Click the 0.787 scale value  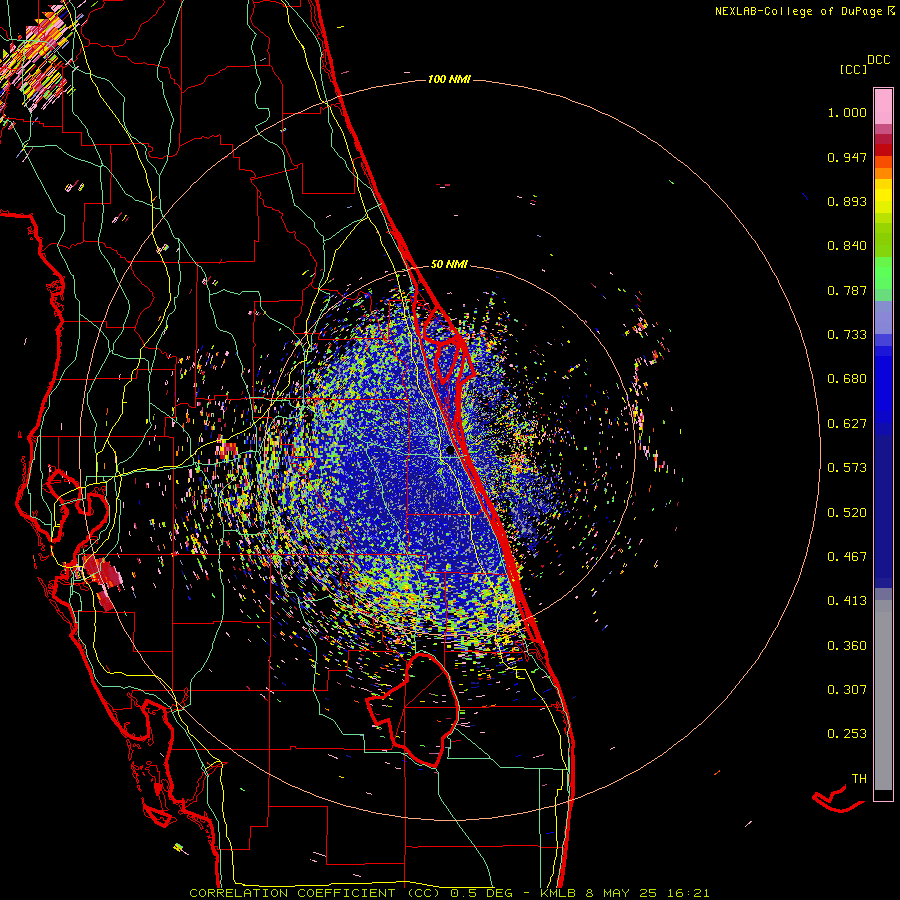click(847, 290)
